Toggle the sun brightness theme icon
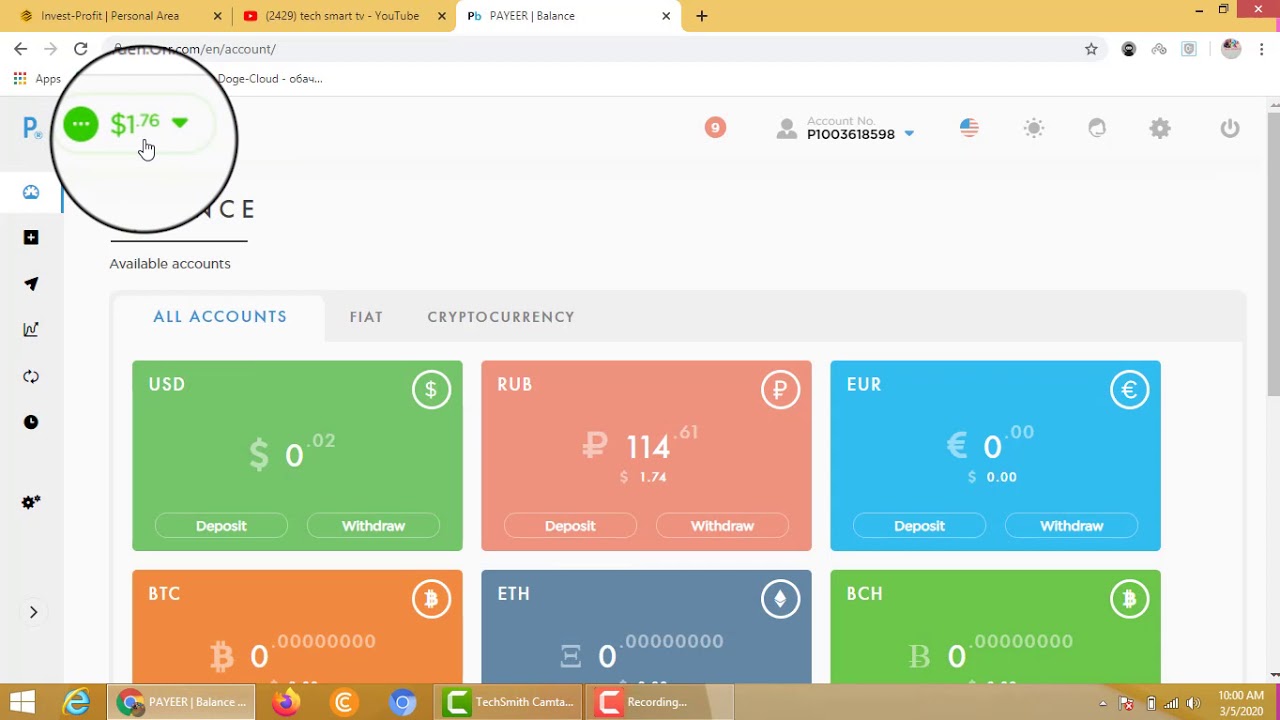 [1034, 128]
